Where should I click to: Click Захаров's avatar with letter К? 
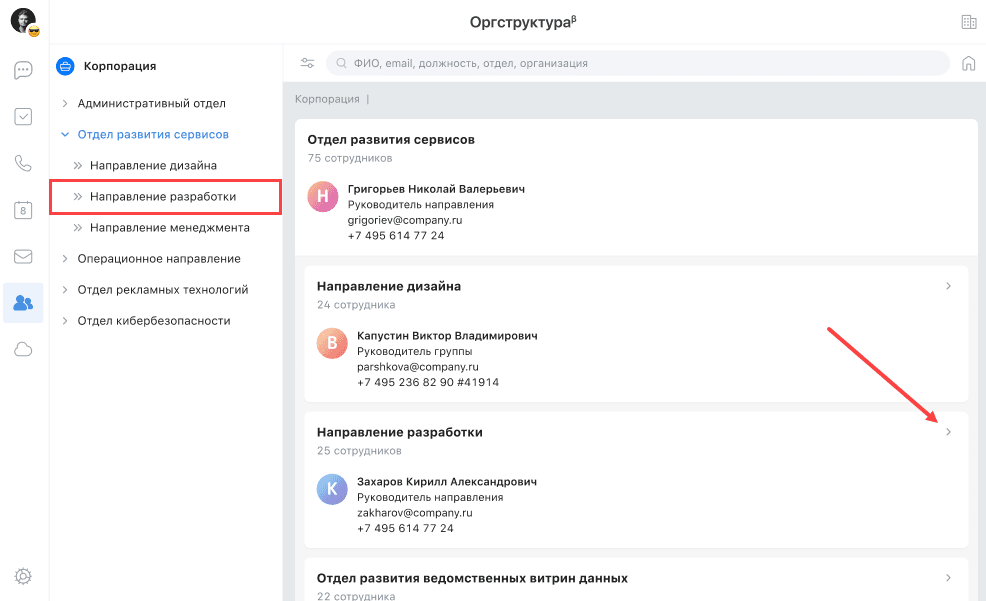point(332,489)
